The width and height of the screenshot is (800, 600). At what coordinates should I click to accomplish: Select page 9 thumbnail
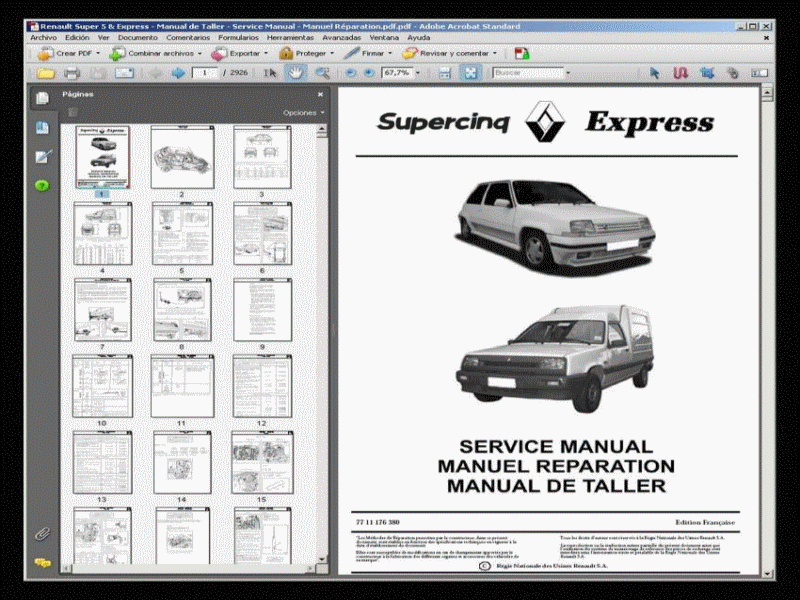pos(262,310)
